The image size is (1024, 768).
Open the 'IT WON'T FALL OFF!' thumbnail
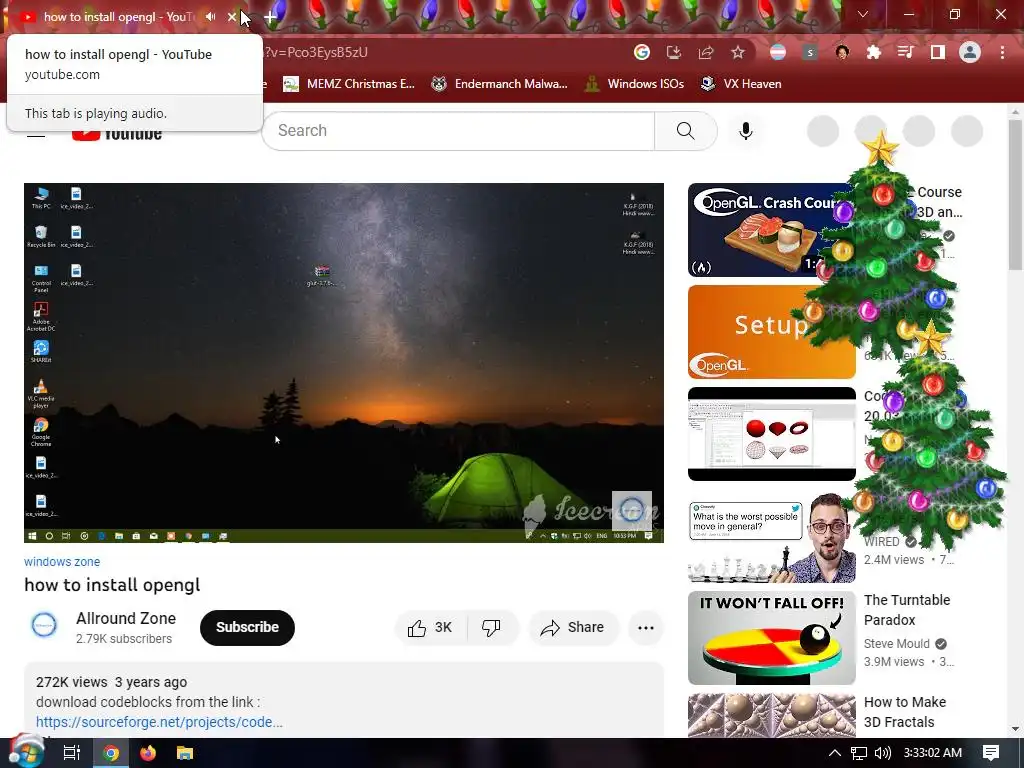click(x=771, y=638)
